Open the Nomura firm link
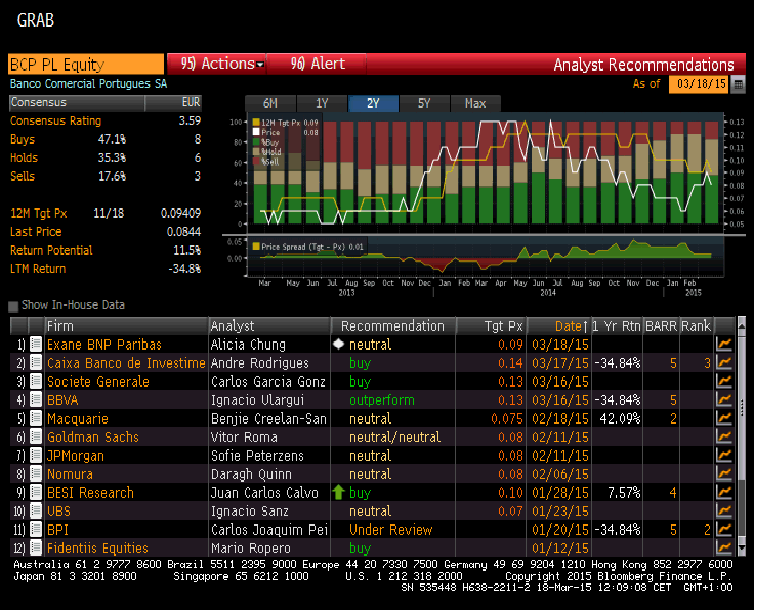This screenshot has height=614, width=768. click(70, 474)
